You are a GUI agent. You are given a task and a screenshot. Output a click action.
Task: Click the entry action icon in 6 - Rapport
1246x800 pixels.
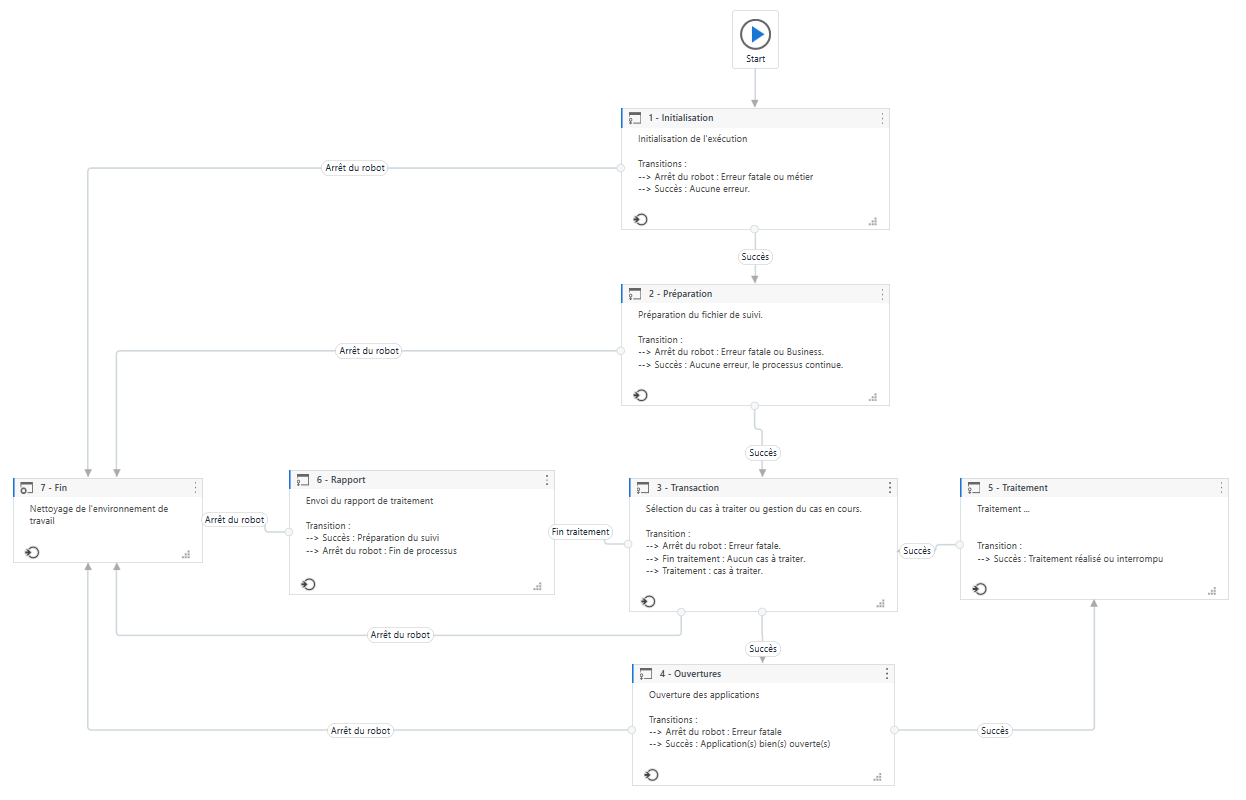[x=308, y=584]
